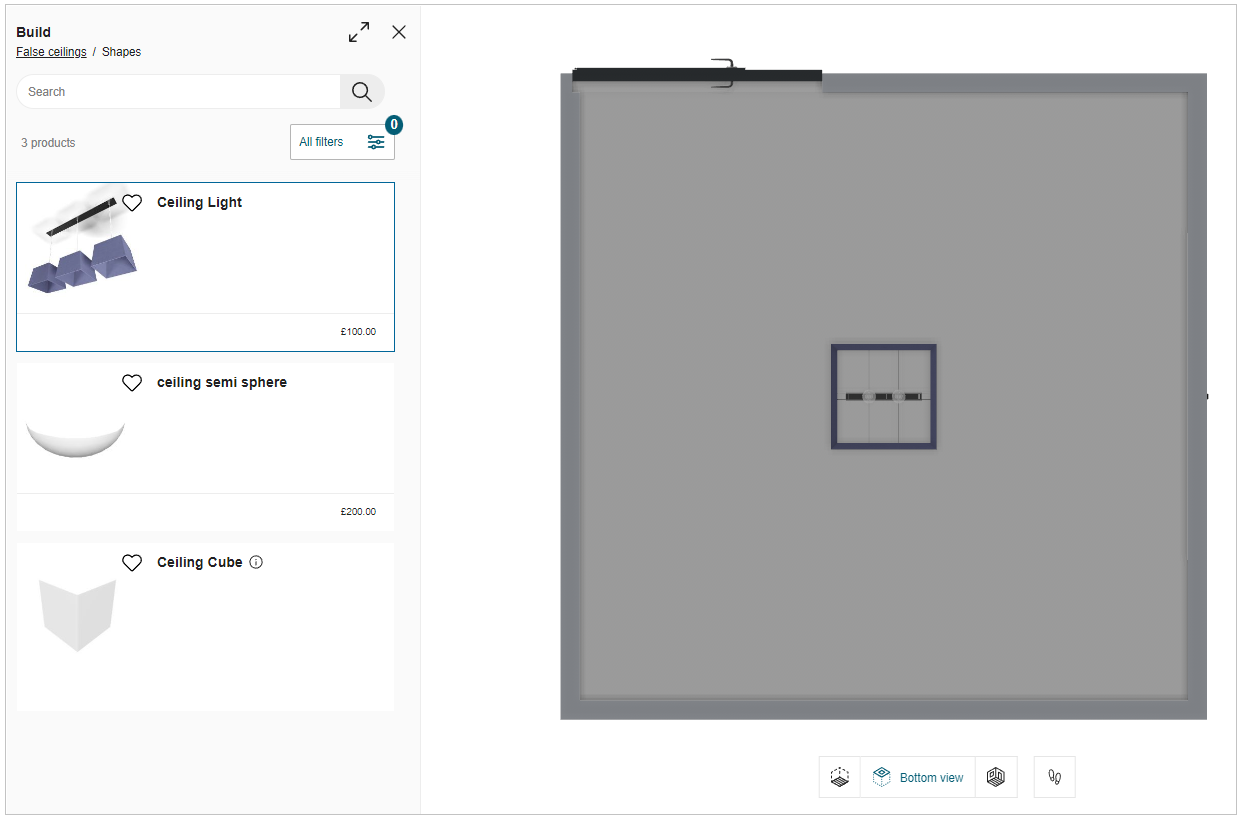
Task: Open the Ceiling Light product title
Action: [x=200, y=203]
